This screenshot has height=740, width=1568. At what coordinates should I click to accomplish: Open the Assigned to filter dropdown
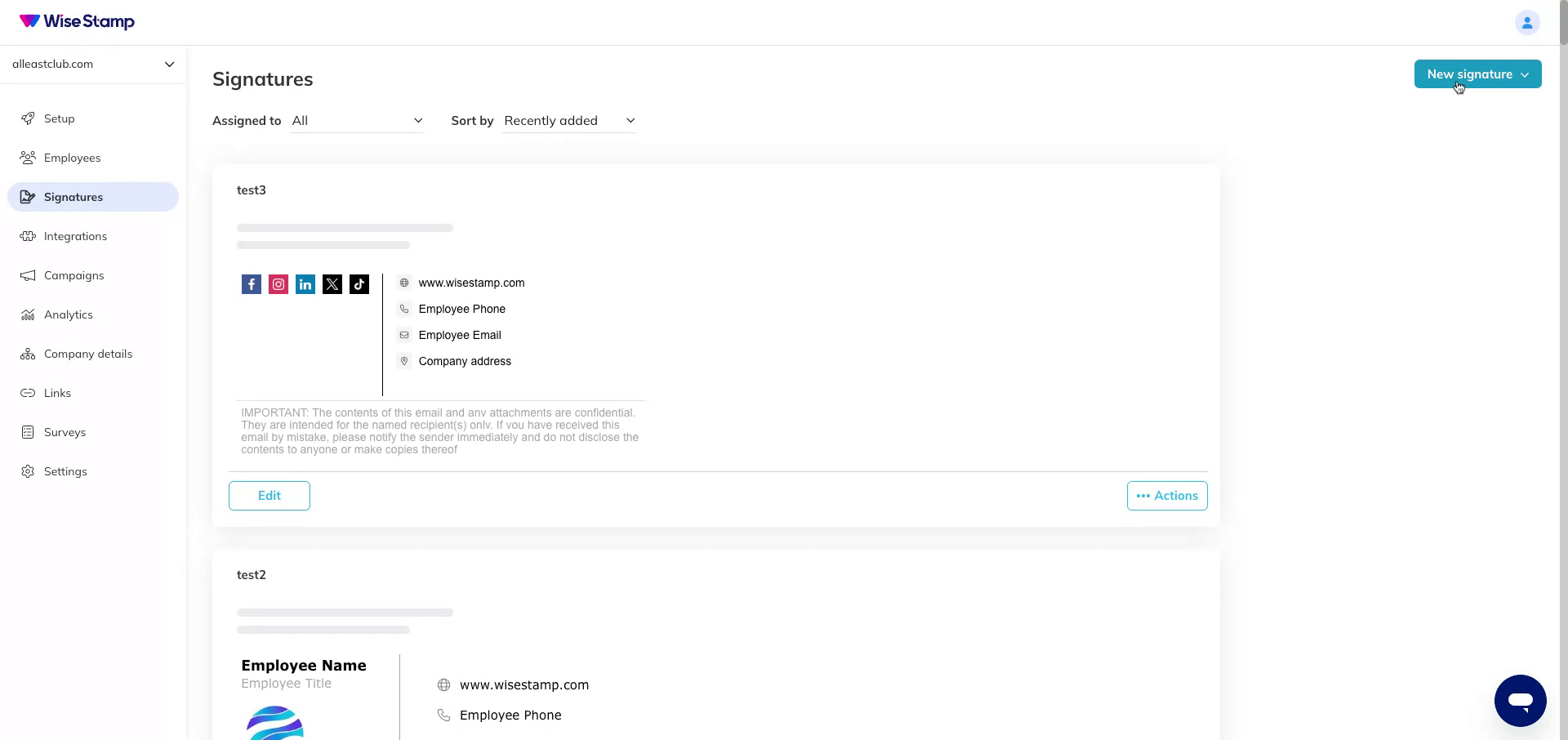pyautogui.click(x=357, y=120)
